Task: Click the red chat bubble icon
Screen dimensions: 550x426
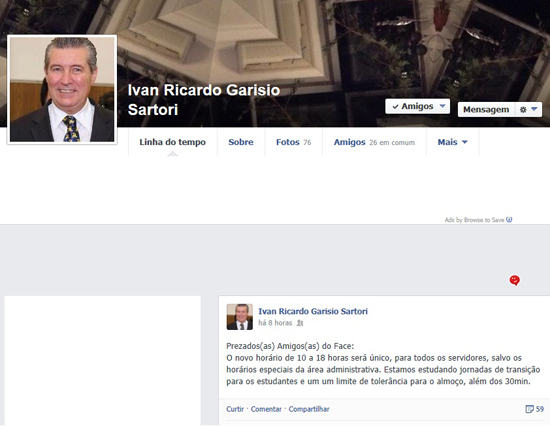Action: tap(515, 280)
